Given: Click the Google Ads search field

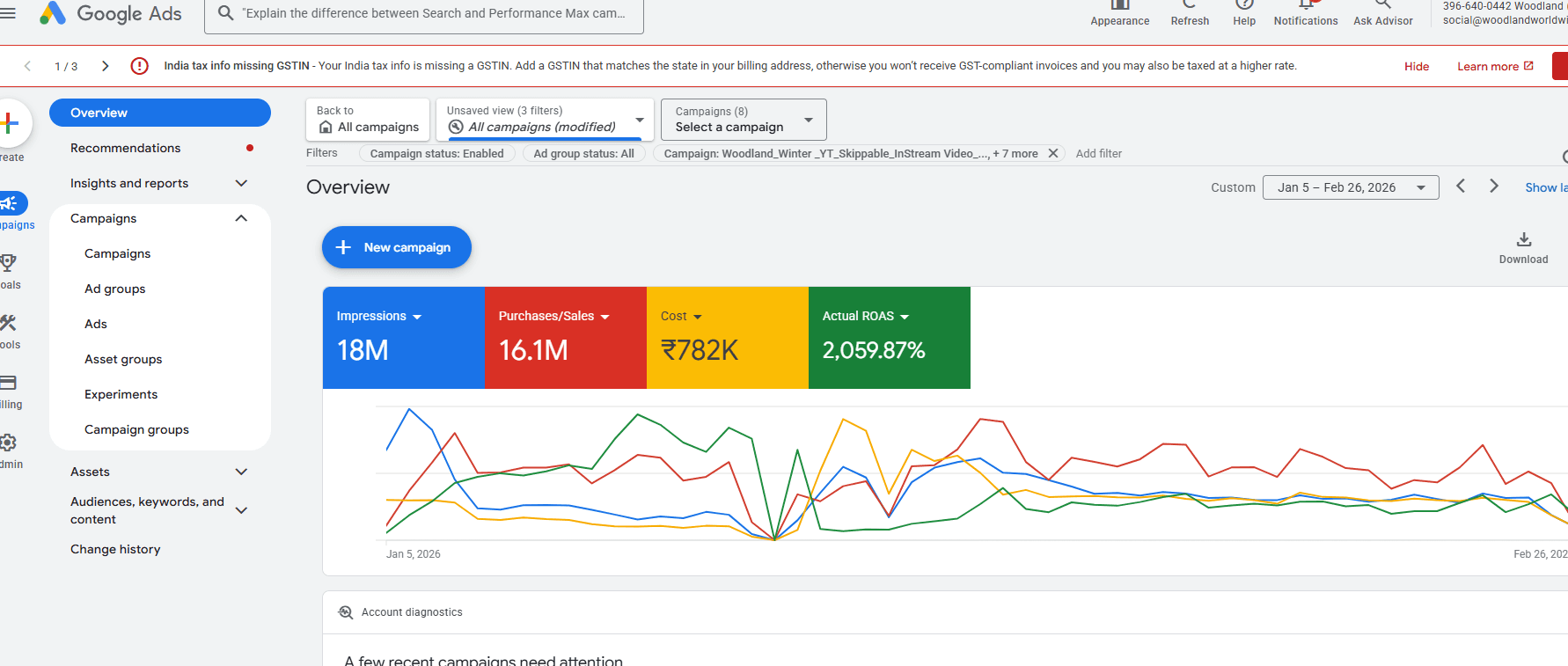Looking at the screenshot, I should pos(424,13).
